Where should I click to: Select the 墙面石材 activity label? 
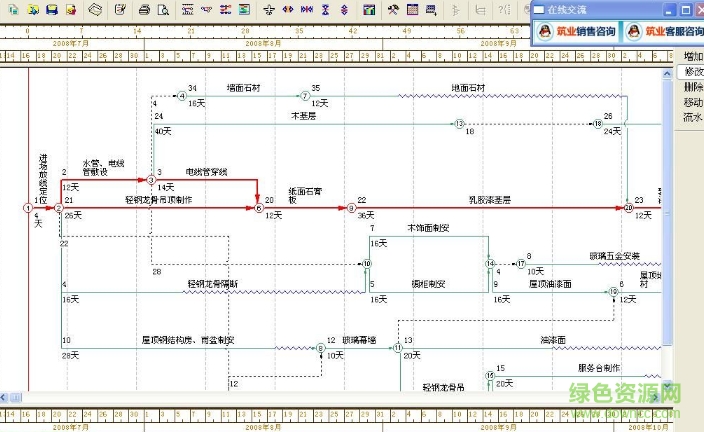point(243,88)
